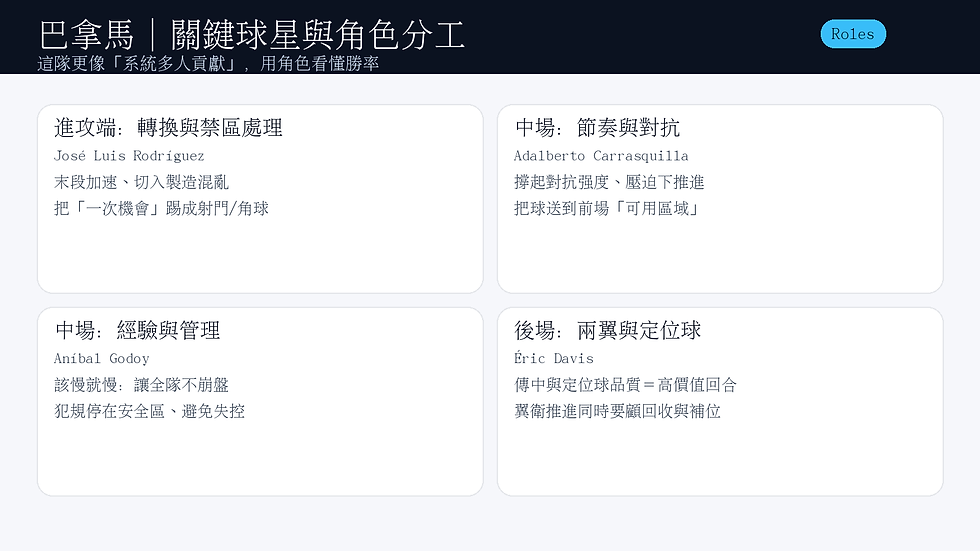Select the slide title 巴拿馬｜關鍵球星與角色分工

(x=252, y=34)
